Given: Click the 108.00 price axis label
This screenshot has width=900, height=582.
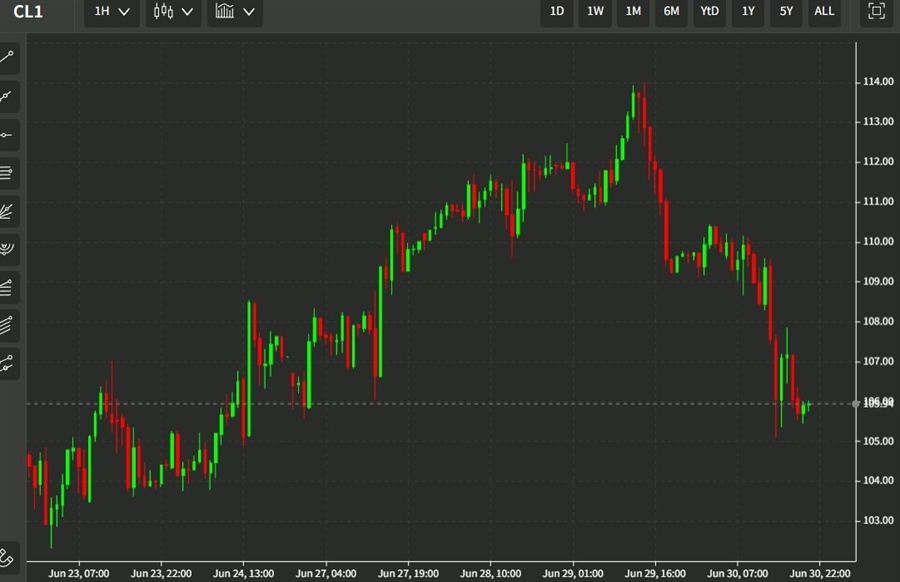Looking at the screenshot, I should pos(878,321).
